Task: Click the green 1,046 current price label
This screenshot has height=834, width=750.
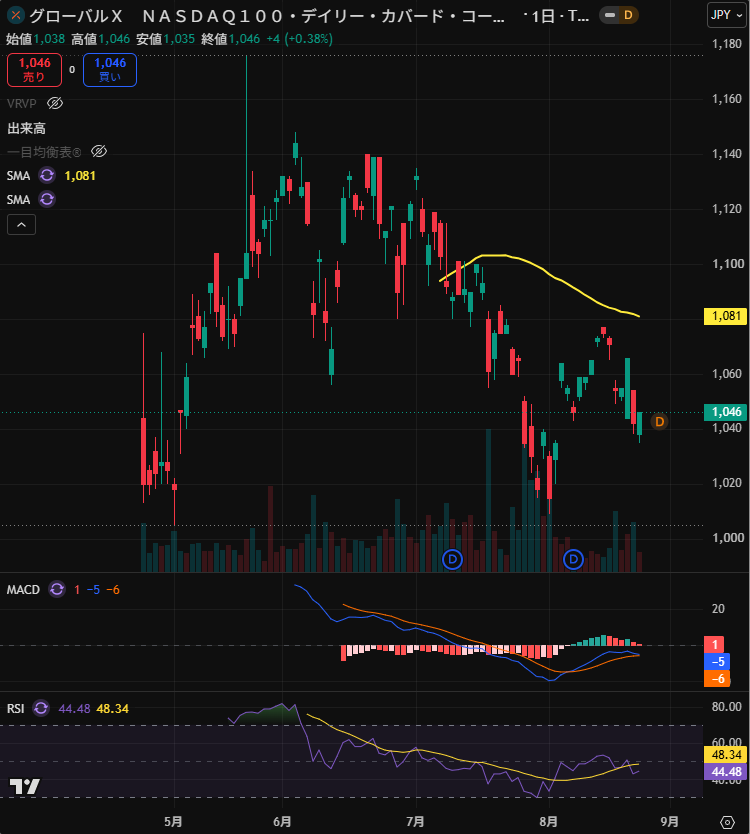Action: coord(726,412)
